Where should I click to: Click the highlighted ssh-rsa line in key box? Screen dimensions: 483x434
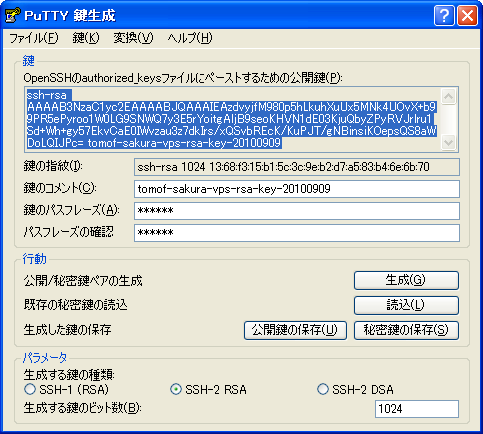(x=49, y=95)
